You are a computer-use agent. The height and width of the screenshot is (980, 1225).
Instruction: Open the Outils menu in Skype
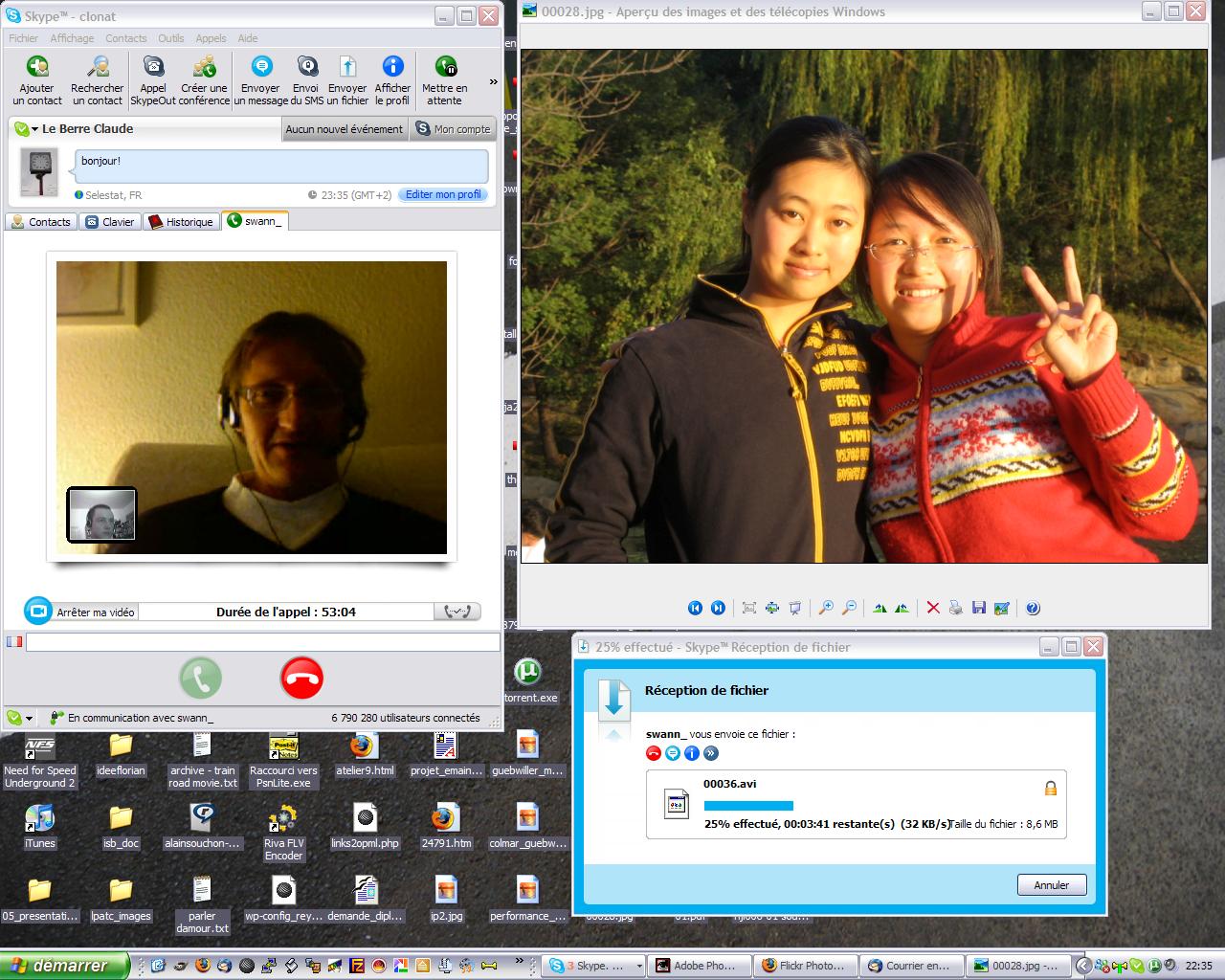pyautogui.click(x=171, y=38)
